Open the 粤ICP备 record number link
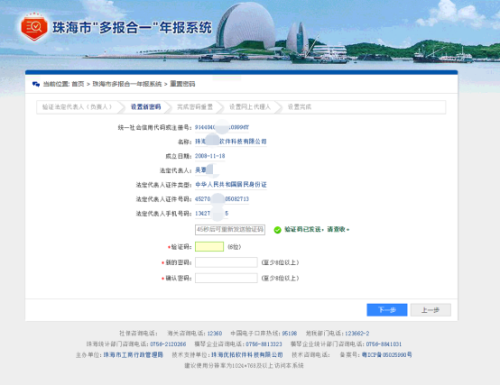This screenshot has width=500, height=385. tap(387, 355)
